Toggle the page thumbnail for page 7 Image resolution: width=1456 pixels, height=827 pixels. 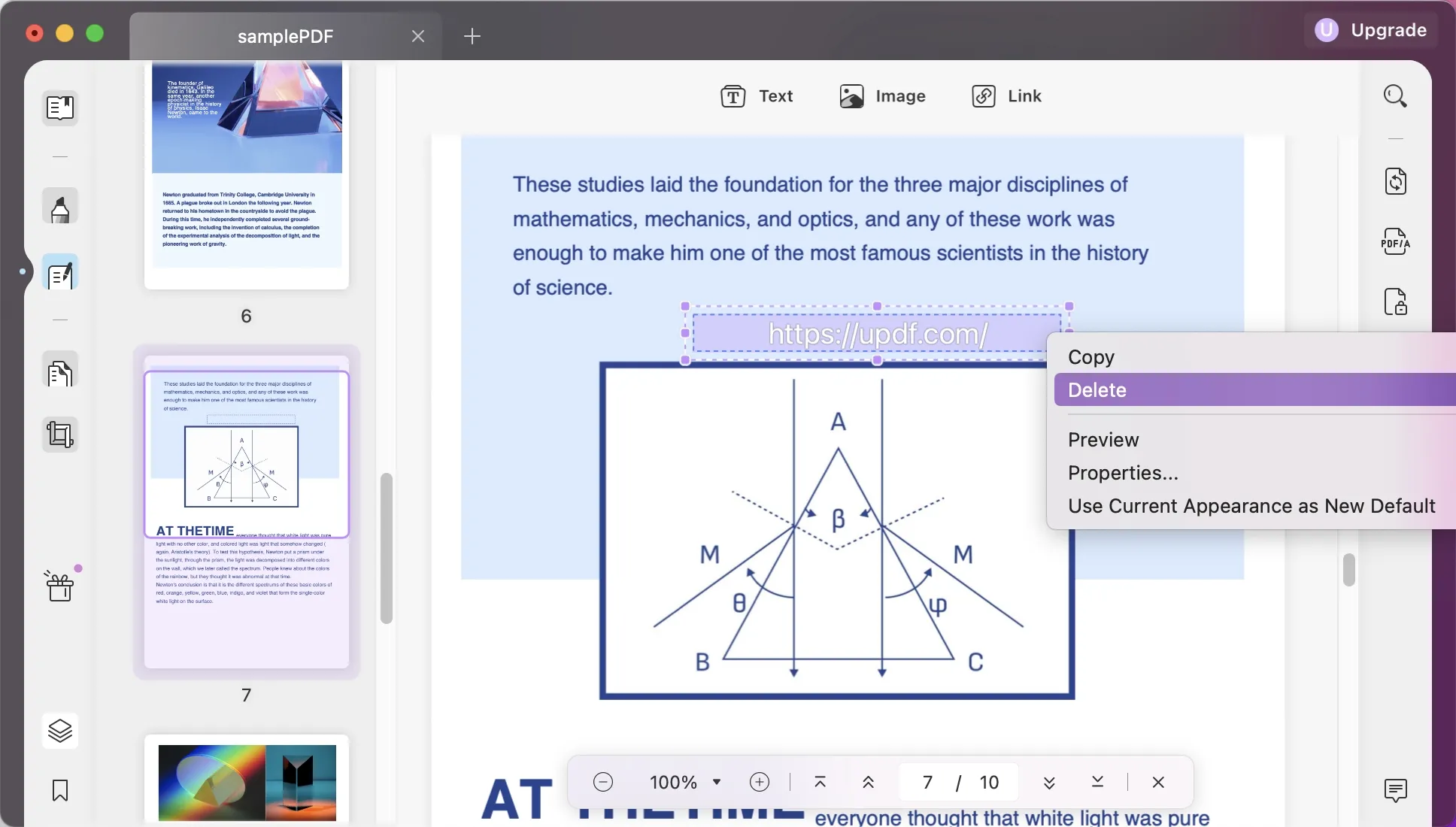coord(246,510)
